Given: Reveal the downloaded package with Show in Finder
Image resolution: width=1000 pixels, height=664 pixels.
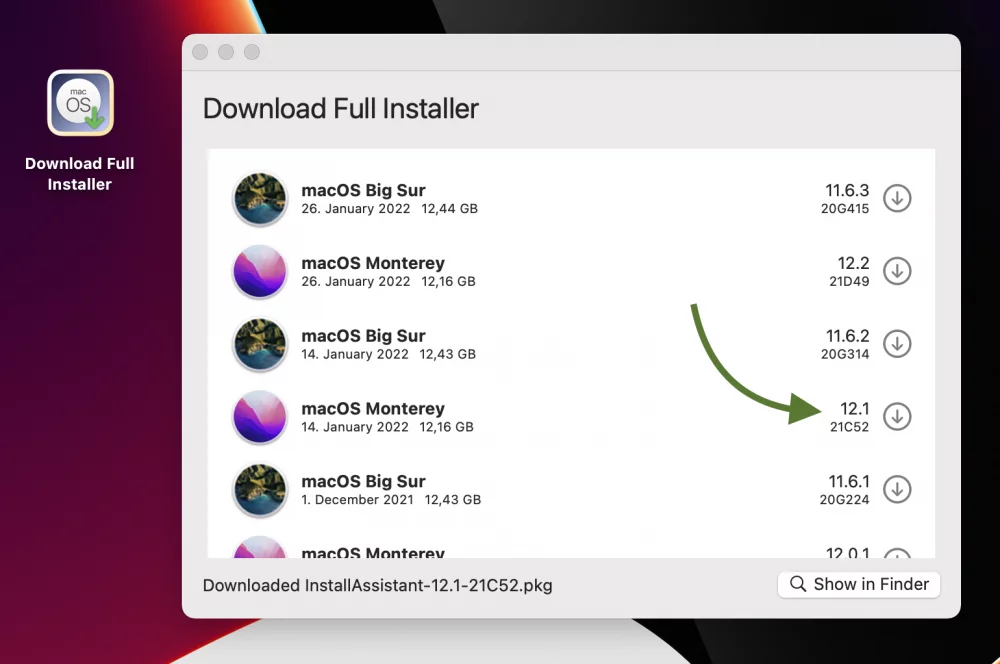Looking at the screenshot, I should click(x=858, y=584).
